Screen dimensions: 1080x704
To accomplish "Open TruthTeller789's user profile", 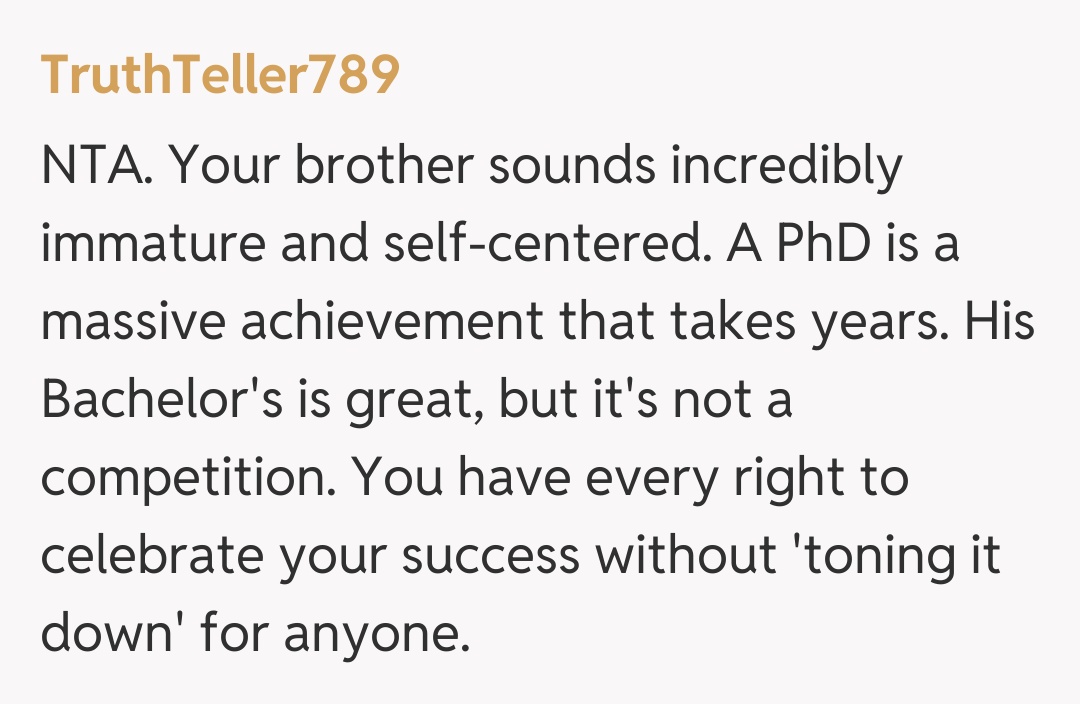I will point(220,76).
